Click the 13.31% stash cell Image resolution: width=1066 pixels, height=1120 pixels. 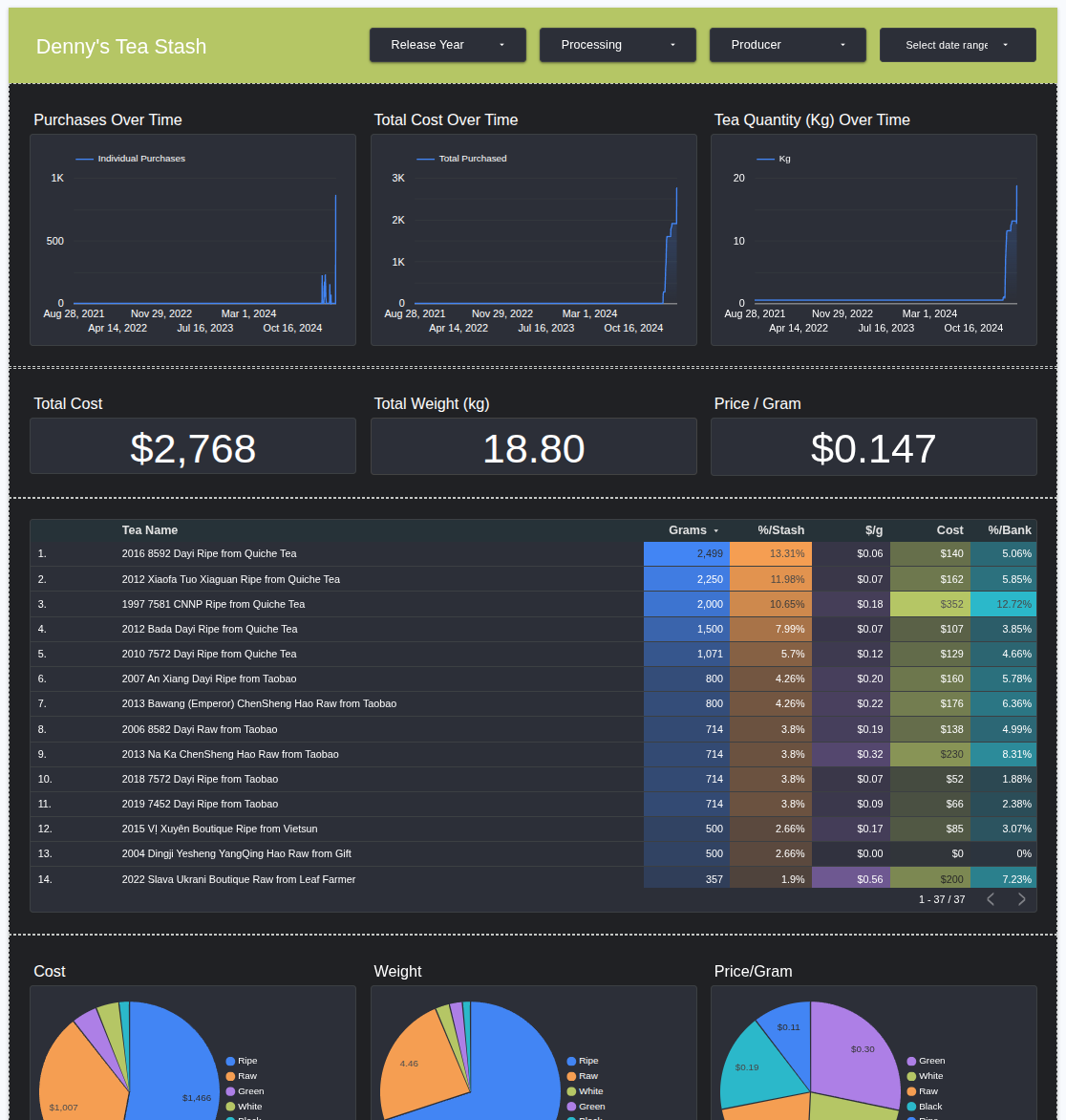771,553
